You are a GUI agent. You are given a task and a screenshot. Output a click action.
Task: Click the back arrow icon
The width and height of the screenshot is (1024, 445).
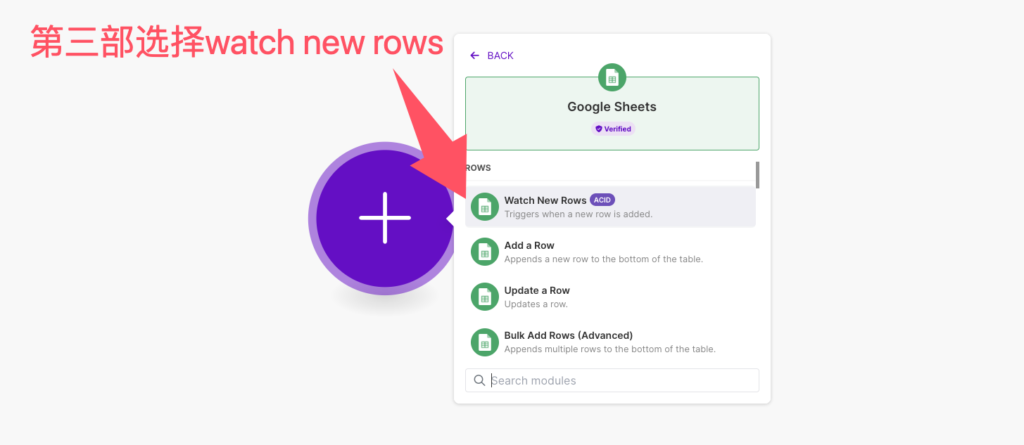474,56
